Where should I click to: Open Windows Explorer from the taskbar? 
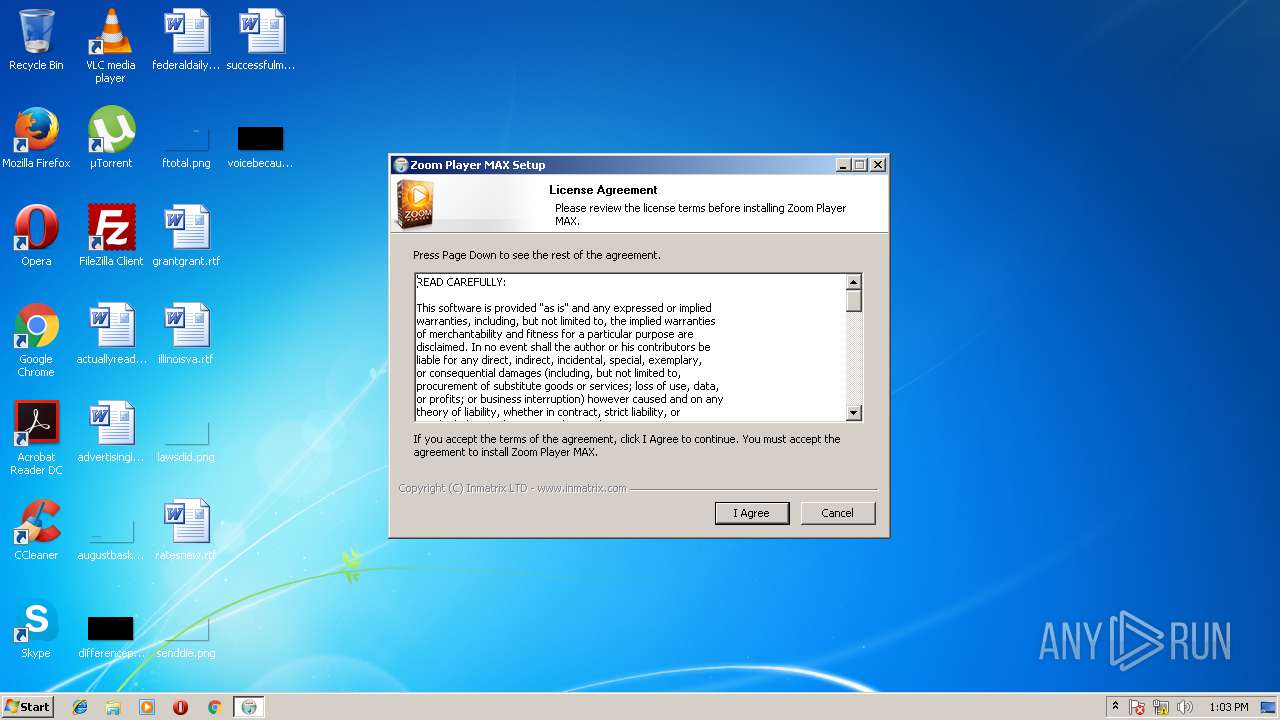point(113,707)
